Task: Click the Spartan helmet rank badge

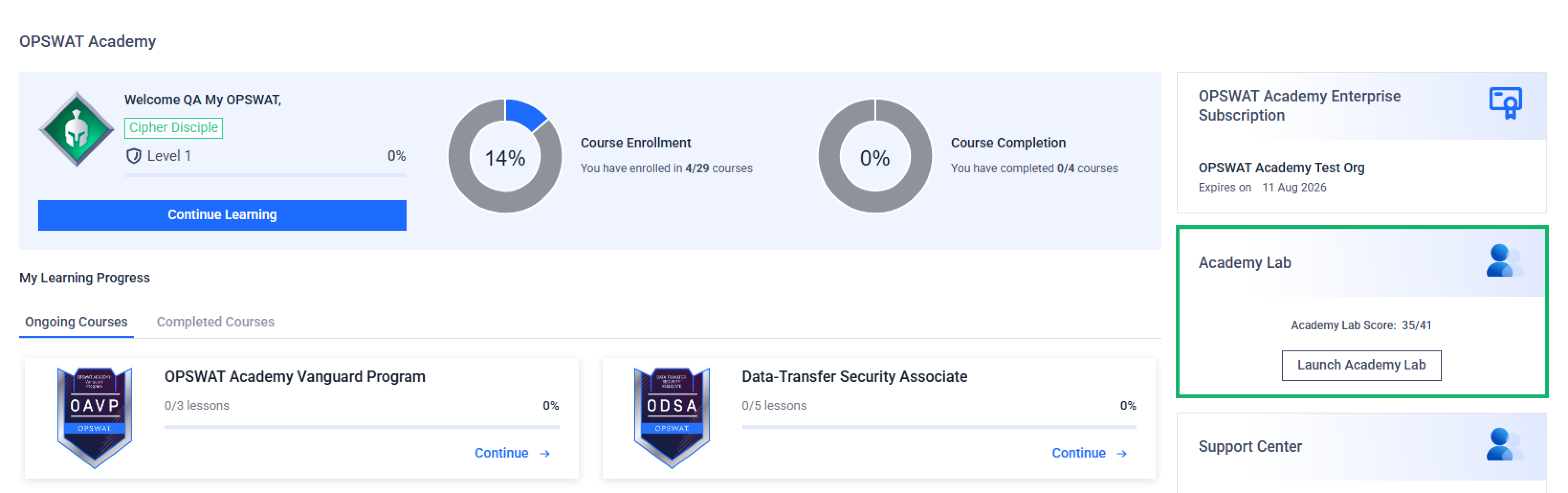Action: (77, 130)
